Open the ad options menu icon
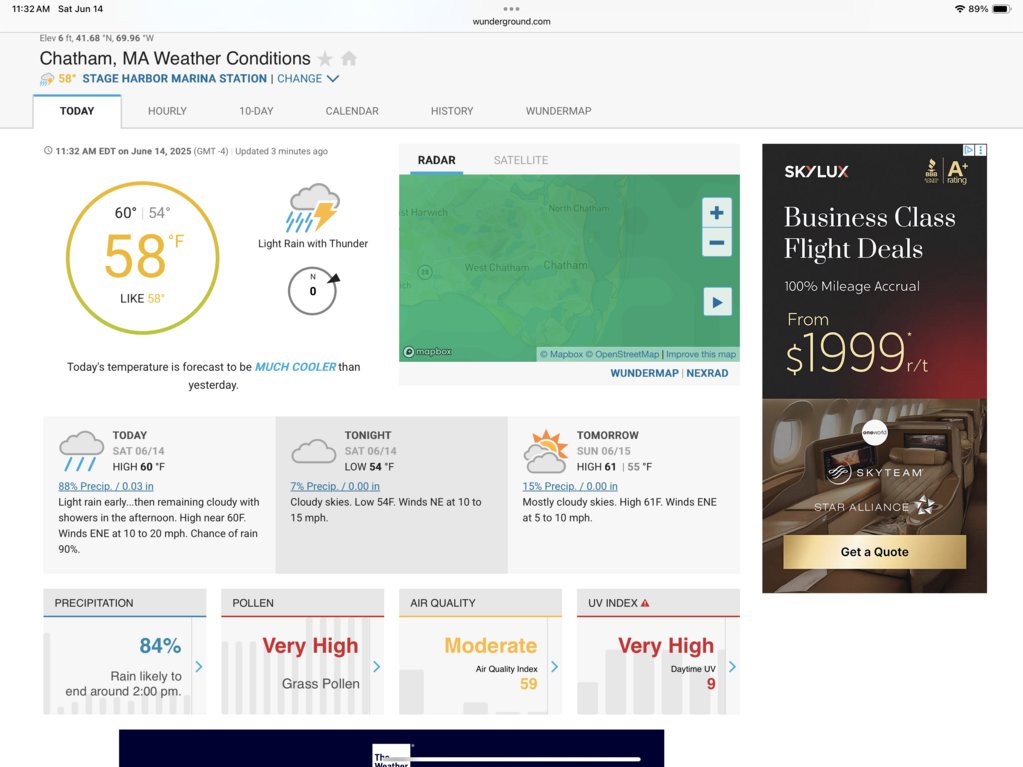The image size is (1023, 767). tap(981, 150)
